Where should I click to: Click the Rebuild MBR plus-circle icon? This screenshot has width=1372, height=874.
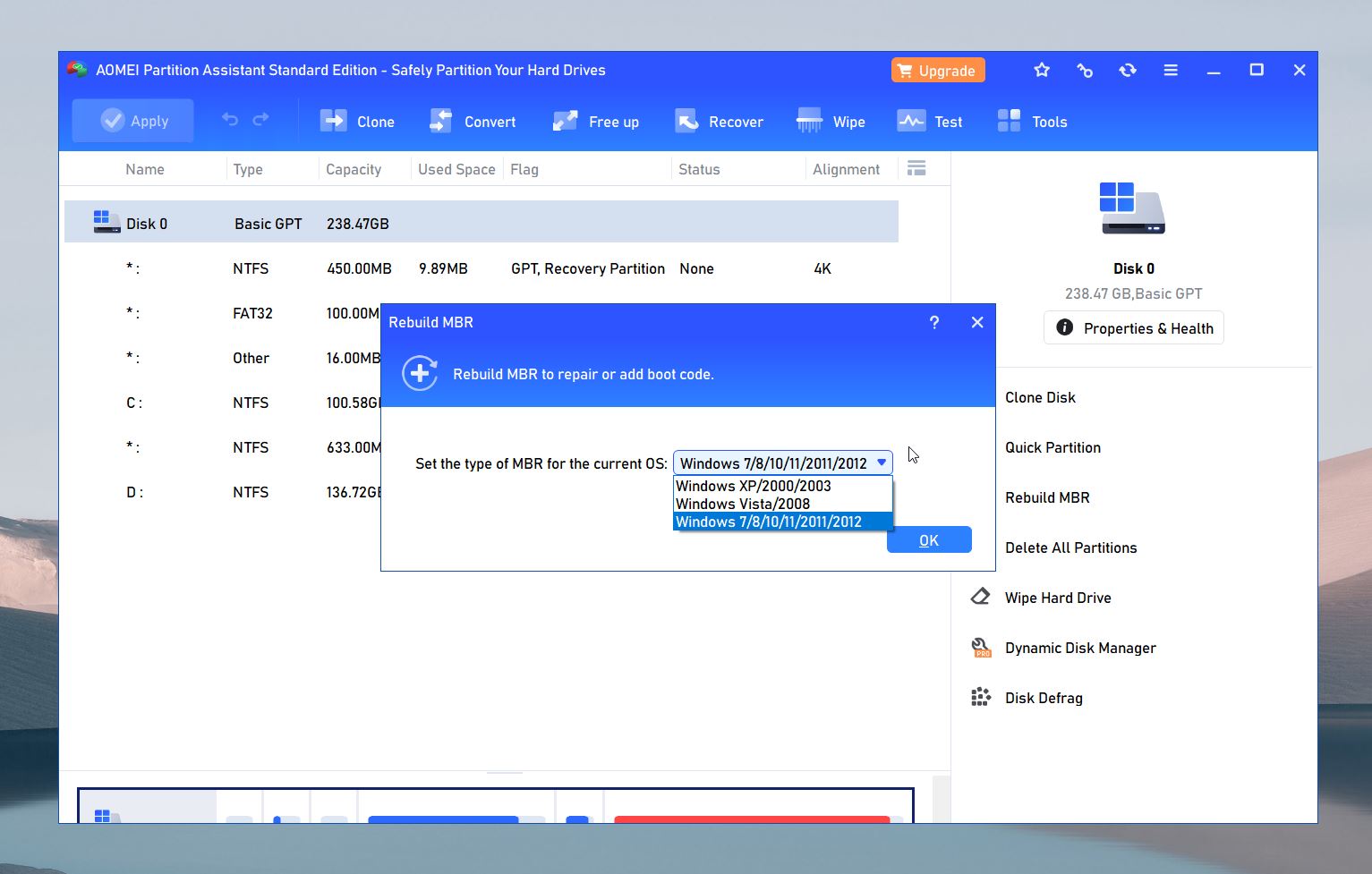(420, 373)
